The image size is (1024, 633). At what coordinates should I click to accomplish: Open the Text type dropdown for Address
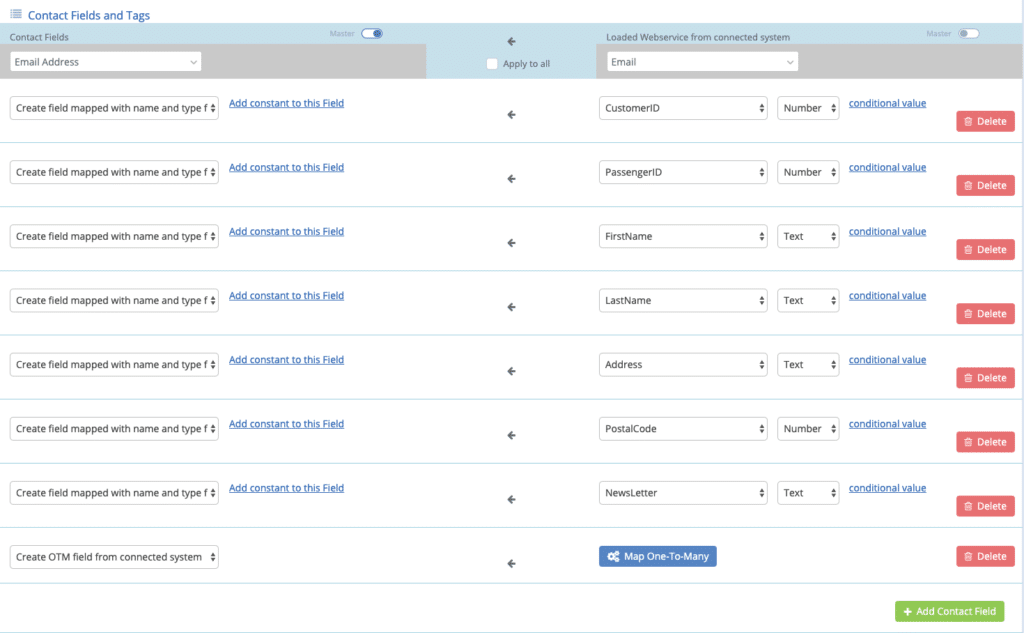pos(808,364)
